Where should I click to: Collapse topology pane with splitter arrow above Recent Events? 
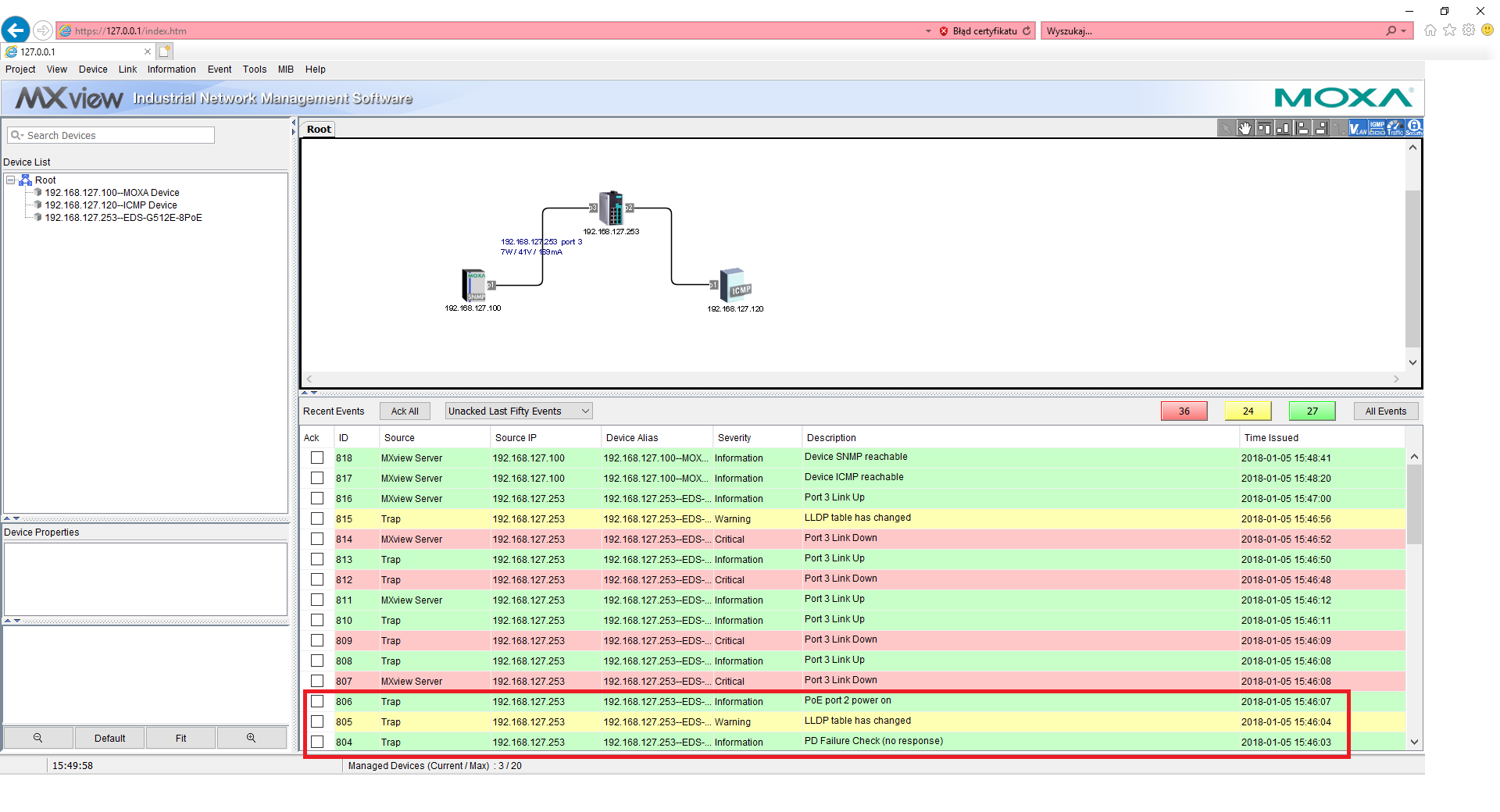point(305,393)
